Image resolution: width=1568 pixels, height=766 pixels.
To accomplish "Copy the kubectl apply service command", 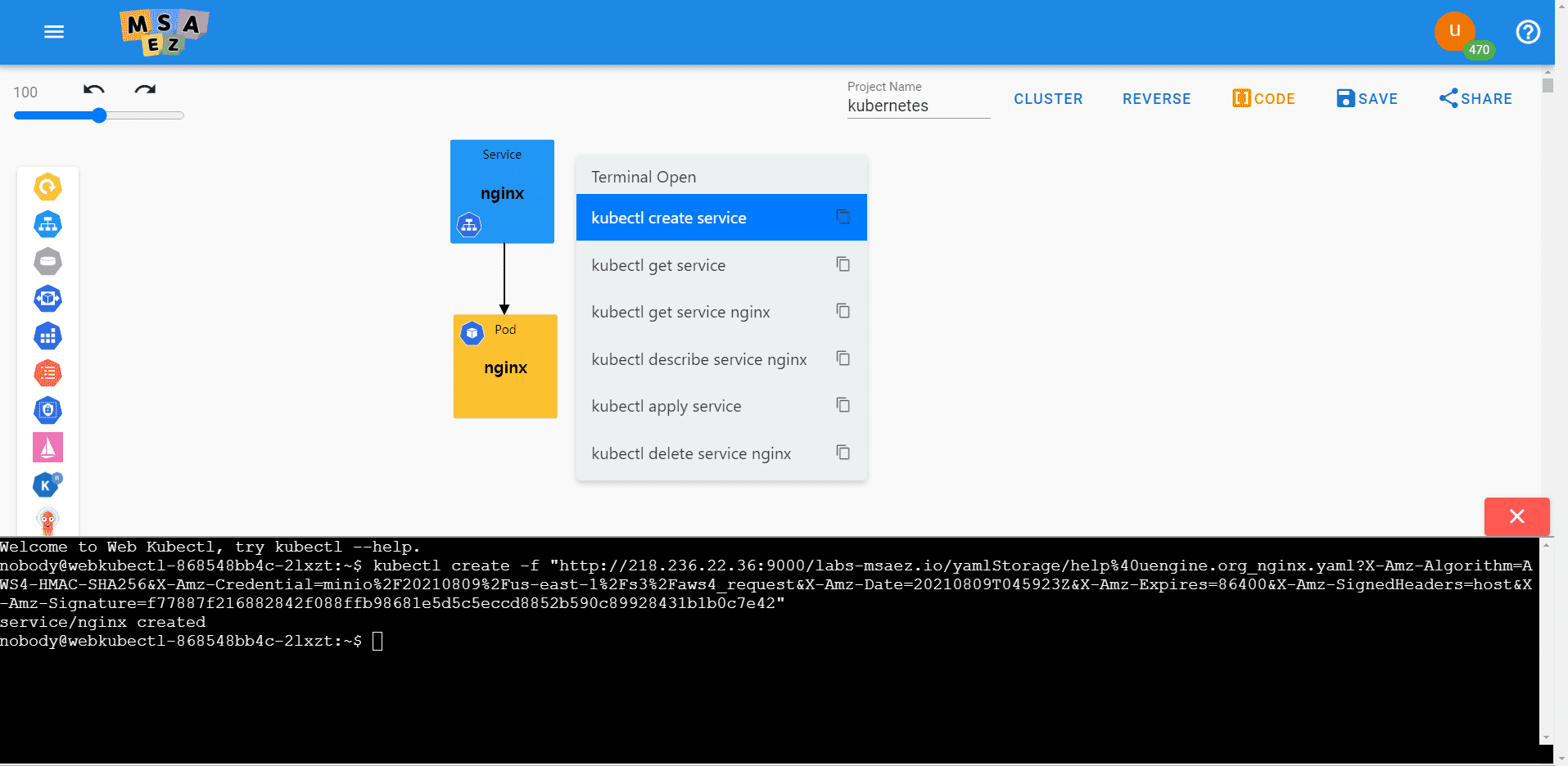I will (843, 405).
